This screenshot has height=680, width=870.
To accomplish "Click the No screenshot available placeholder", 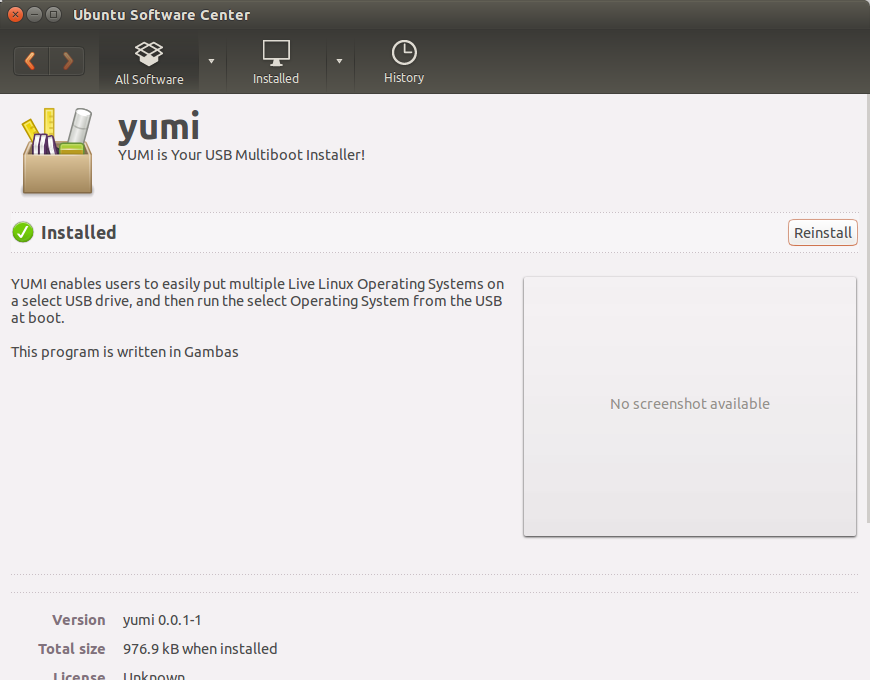I will 690,407.
